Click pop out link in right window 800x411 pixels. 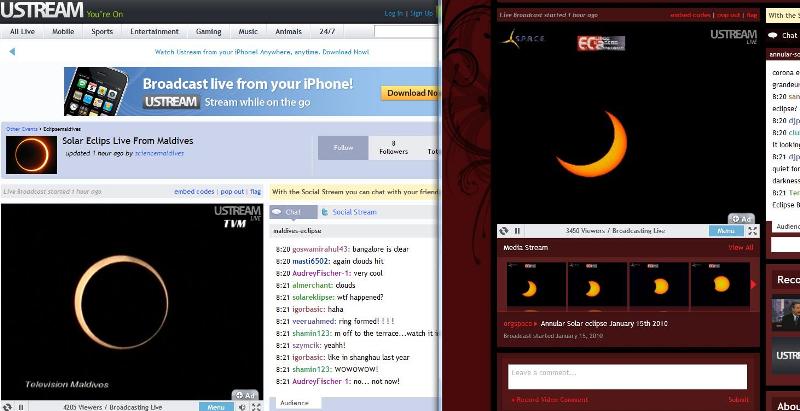[x=728, y=15]
